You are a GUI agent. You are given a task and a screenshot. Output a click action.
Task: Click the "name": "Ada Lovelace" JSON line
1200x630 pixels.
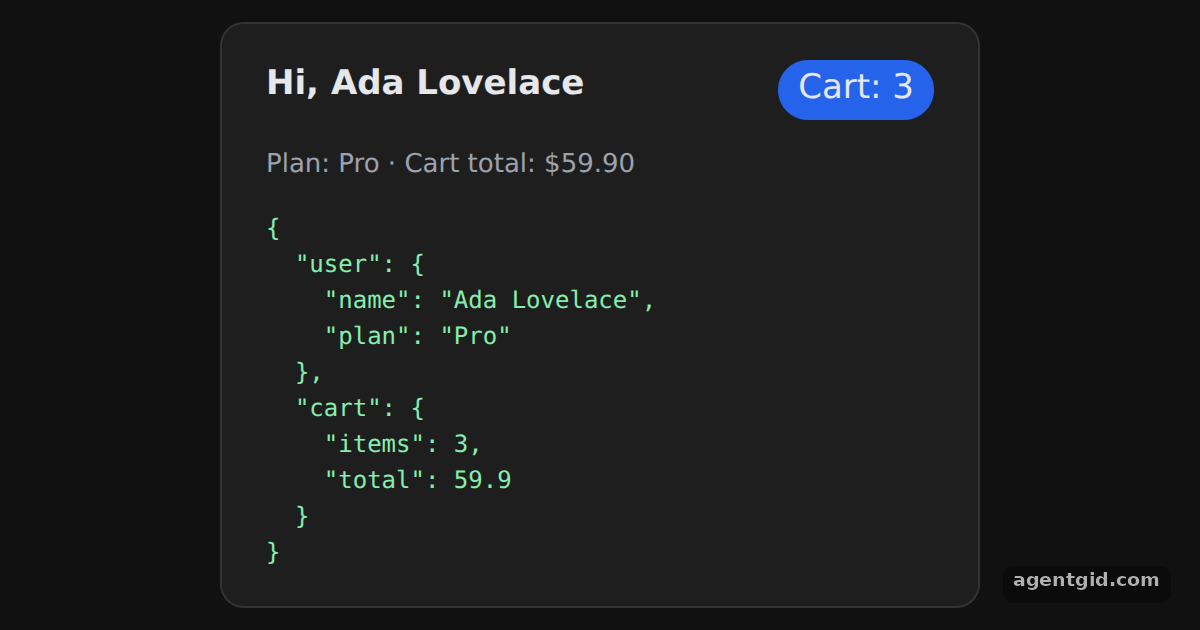pos(489,300)
